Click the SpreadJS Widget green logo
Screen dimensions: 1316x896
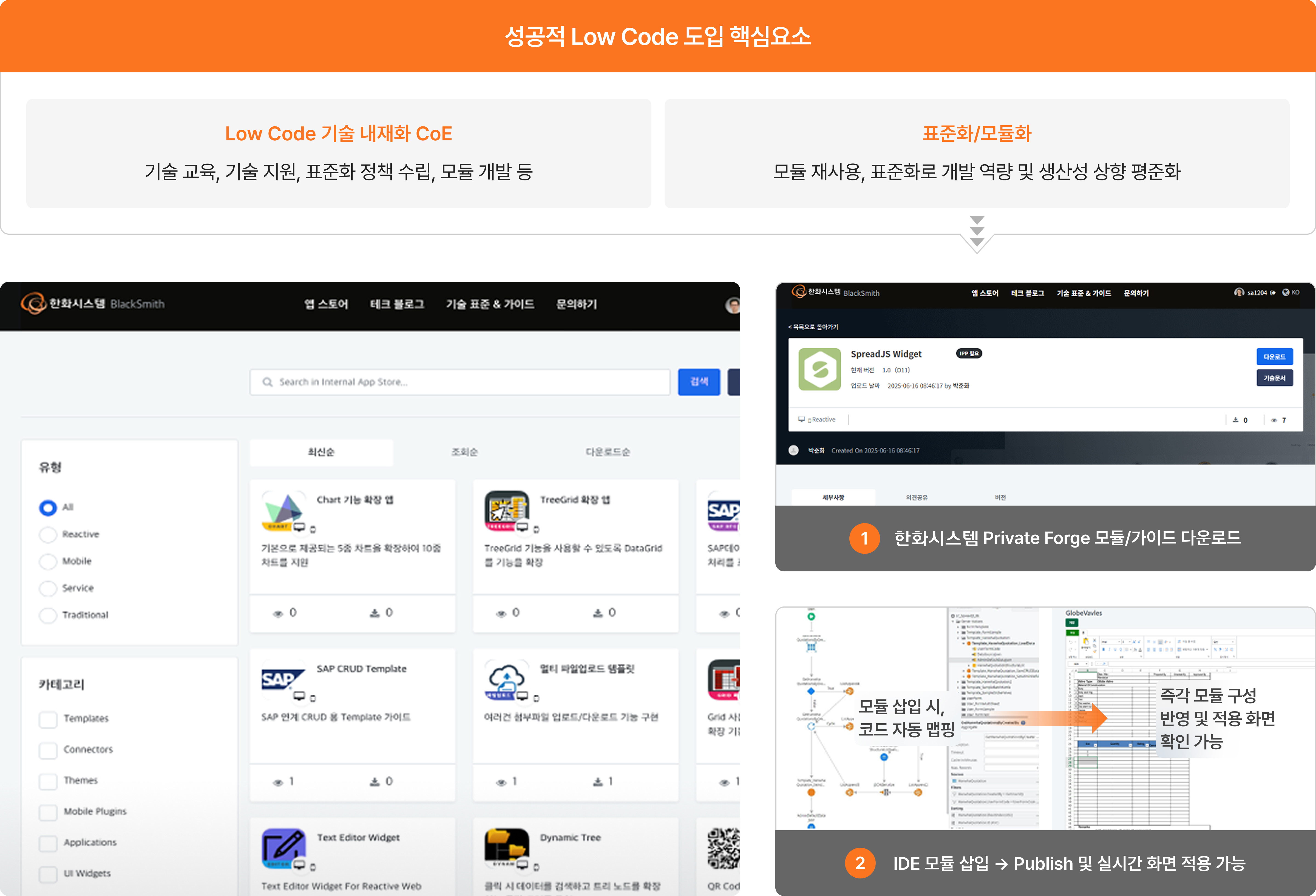[819, 370]
